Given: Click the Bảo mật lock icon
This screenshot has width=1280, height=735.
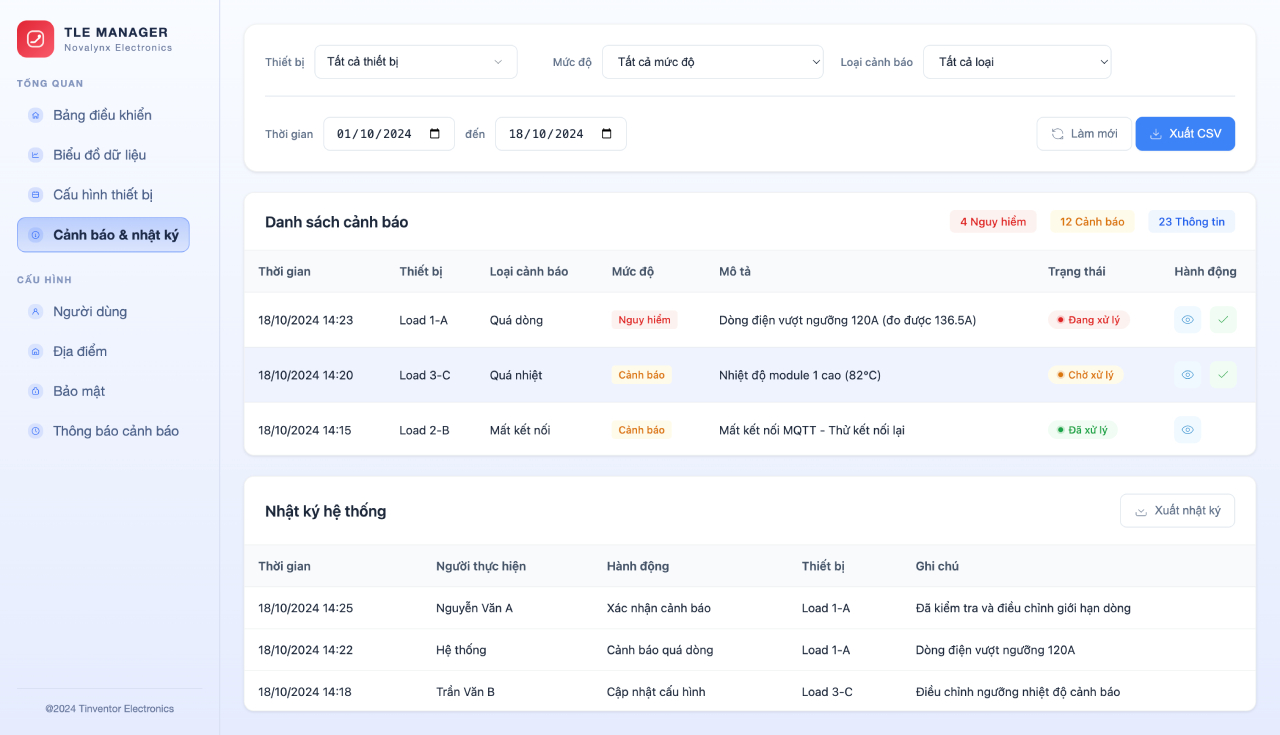Looking at the screenshot, I should (35, 391).
